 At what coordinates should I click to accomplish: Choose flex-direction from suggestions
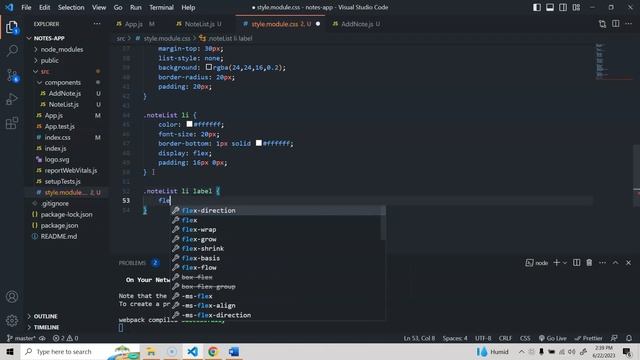coord(278,211)
